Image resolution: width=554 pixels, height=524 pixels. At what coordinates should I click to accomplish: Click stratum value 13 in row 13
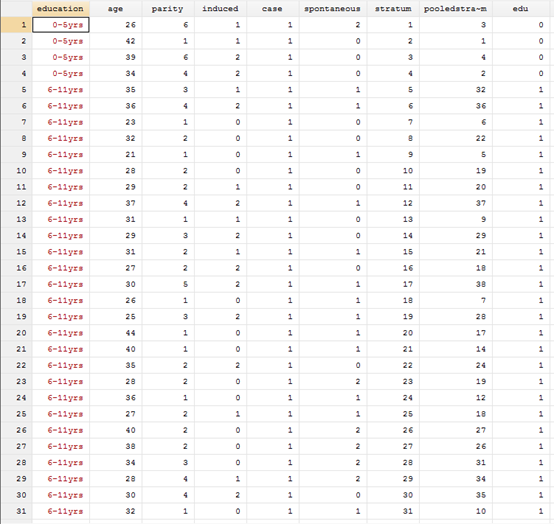[x=393, y=219]
